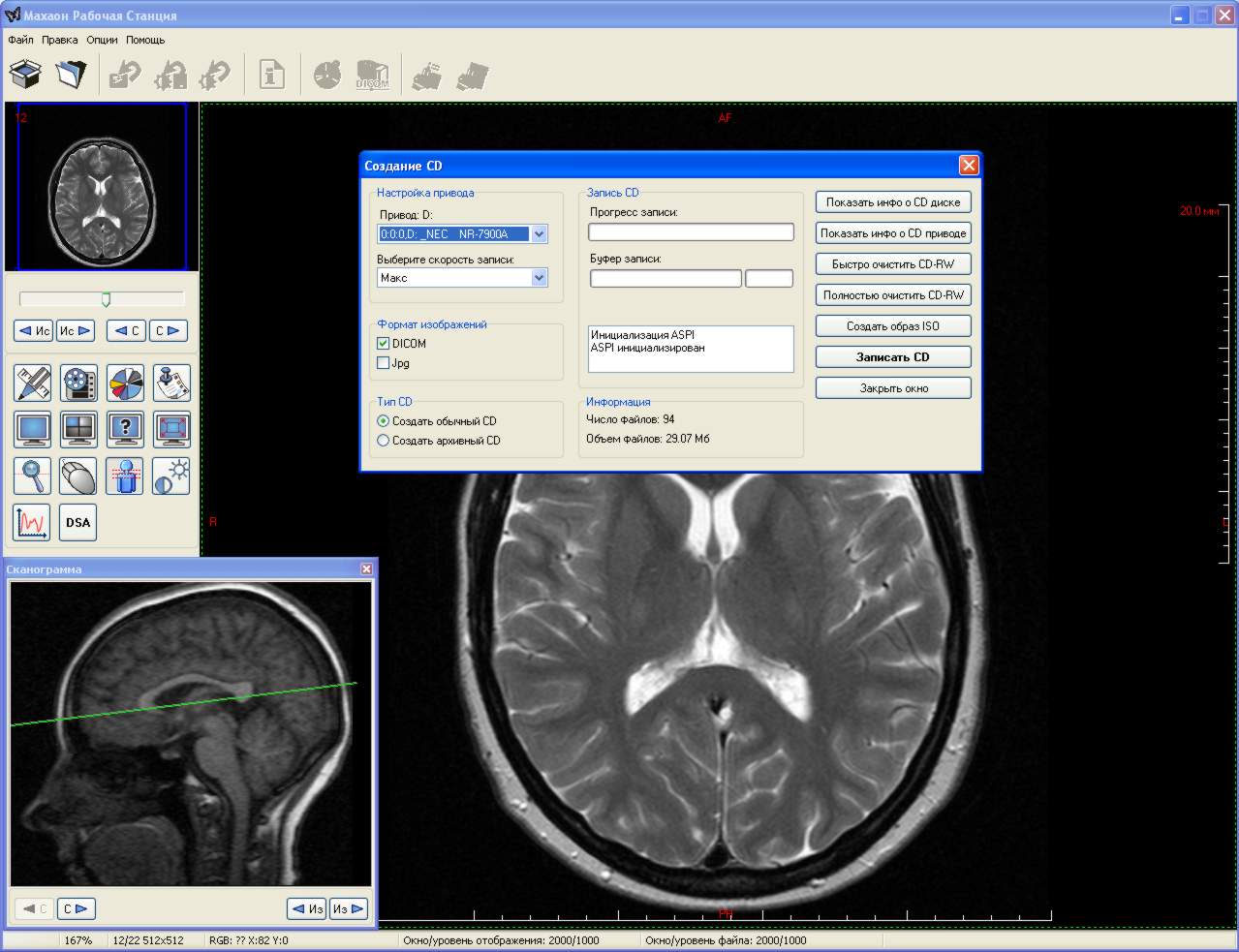
Task: Expand the CD drive selection dropdown
Action: pyautogui.click(x=540, y=234)
